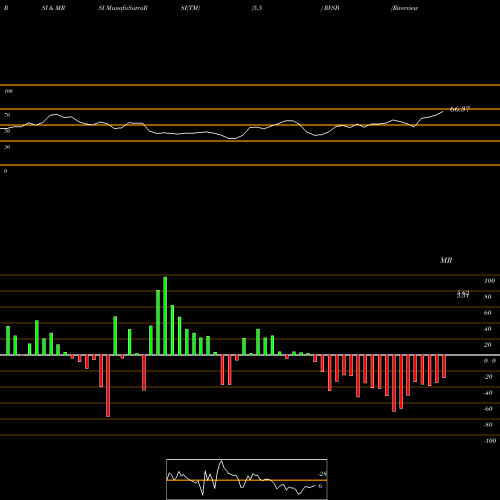
Task: Click the RSI axis label 30
Action: click(7, 147)
